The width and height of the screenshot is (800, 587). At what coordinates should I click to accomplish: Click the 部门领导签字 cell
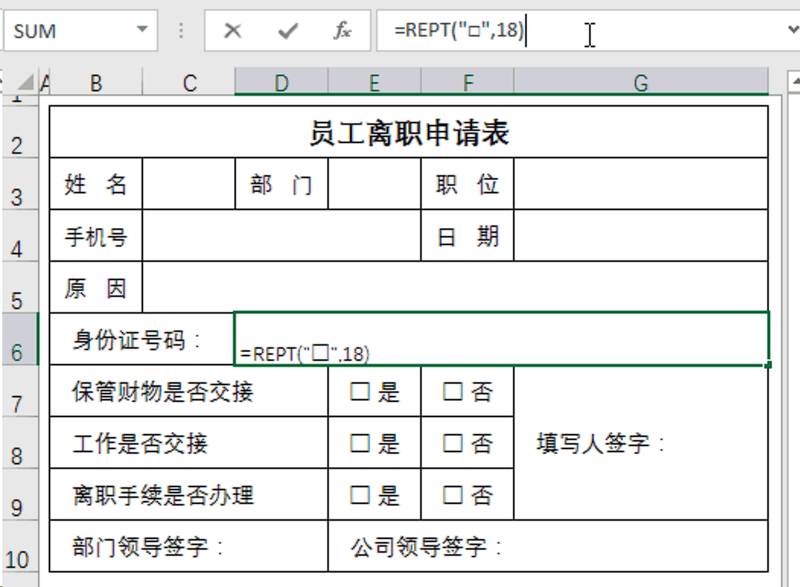pyautogui.click(x=188, y=546)
